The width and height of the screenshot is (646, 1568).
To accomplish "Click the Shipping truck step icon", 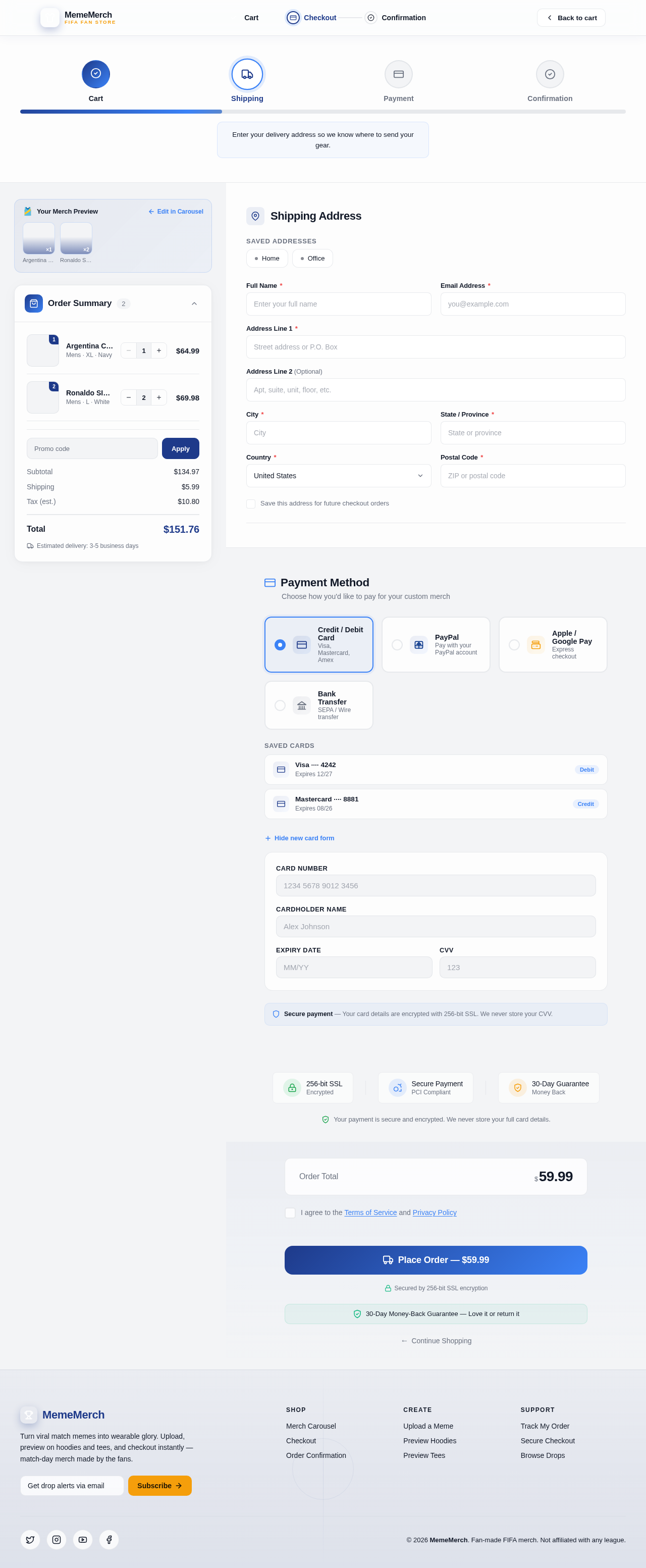I will 247,74.
